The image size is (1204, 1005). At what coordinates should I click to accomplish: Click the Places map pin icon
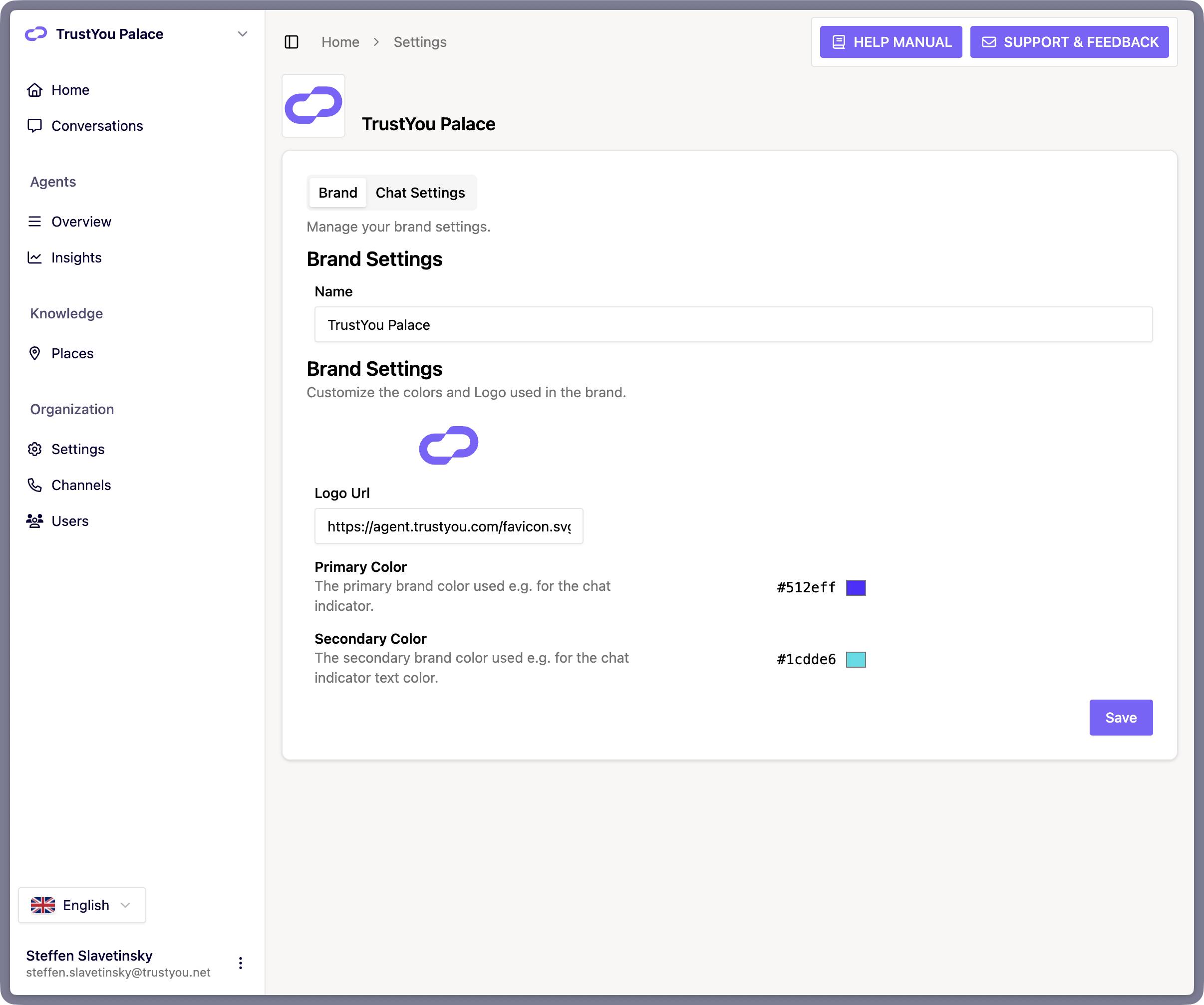(35, 353)
